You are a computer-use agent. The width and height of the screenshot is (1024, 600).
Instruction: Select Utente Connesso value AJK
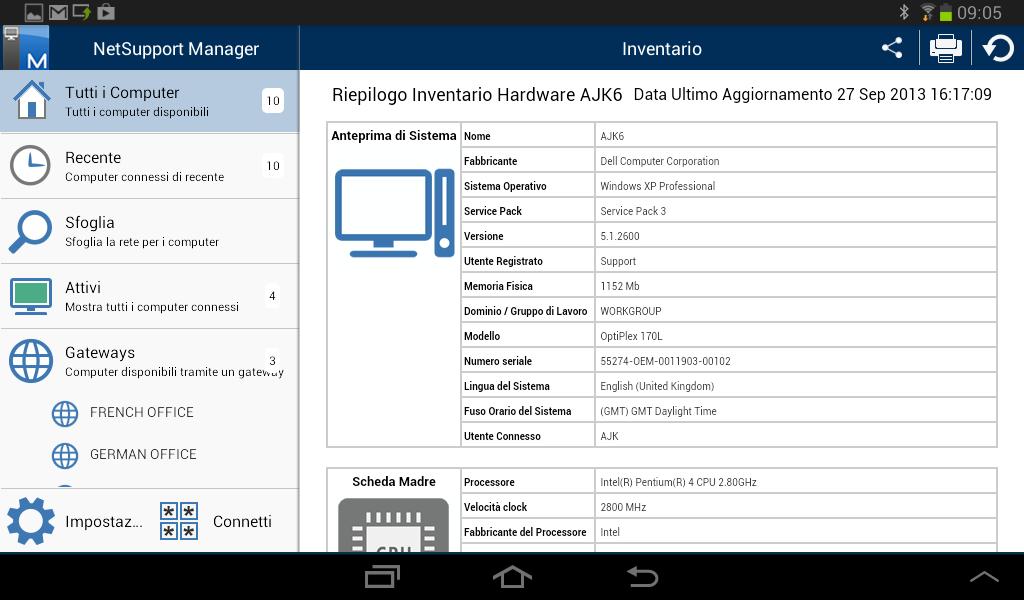609,436
